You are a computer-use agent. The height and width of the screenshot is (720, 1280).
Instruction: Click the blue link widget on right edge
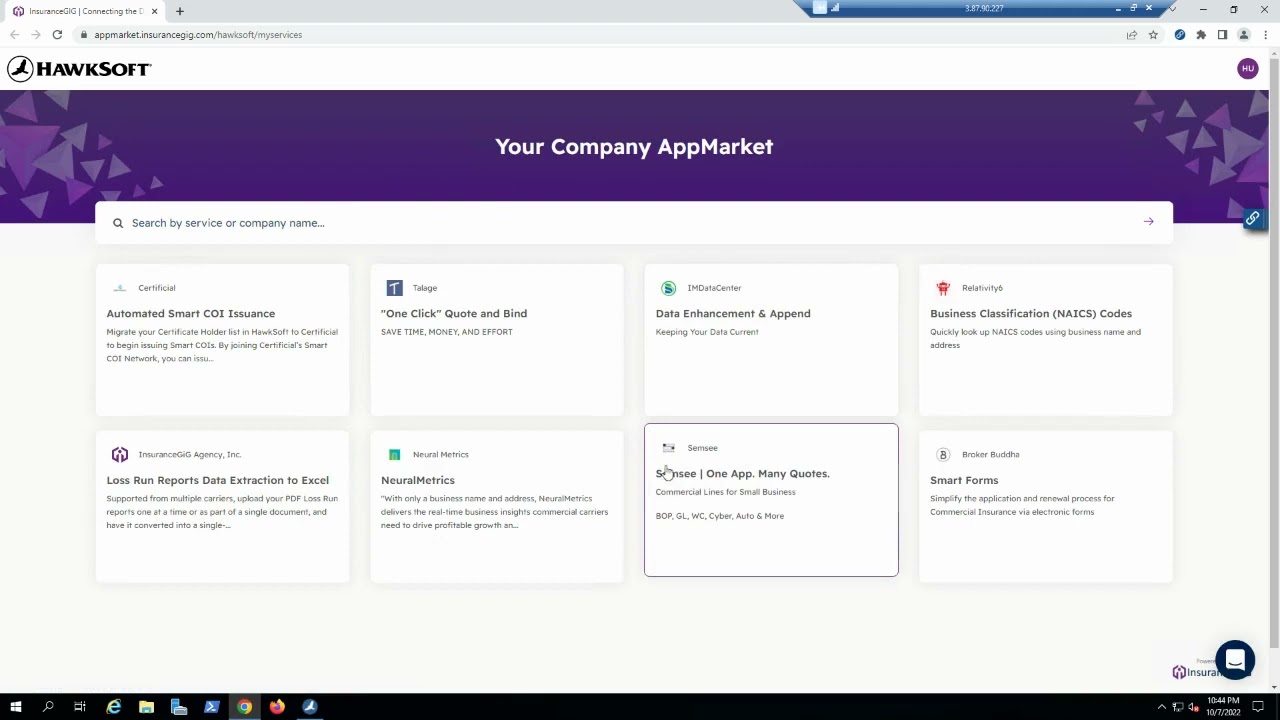[x=1252, y=218]
